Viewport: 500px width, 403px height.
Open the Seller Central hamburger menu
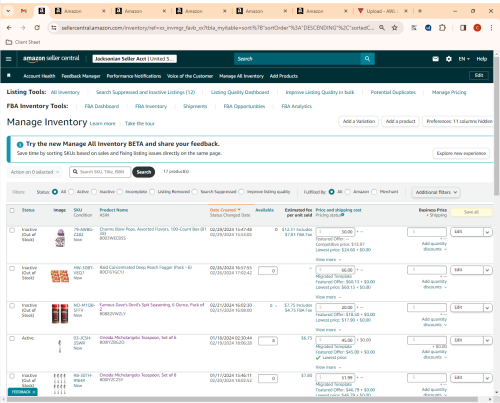pyautogui.click(x=9, y=59)
